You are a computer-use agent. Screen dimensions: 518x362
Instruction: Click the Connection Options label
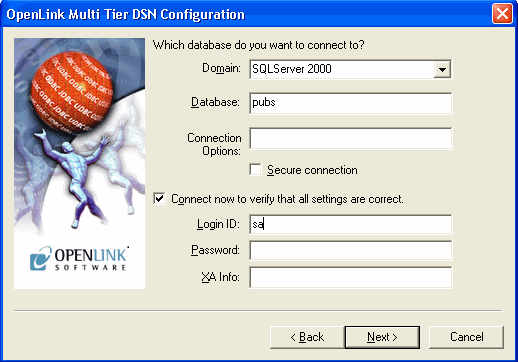(x=214, y=144)
